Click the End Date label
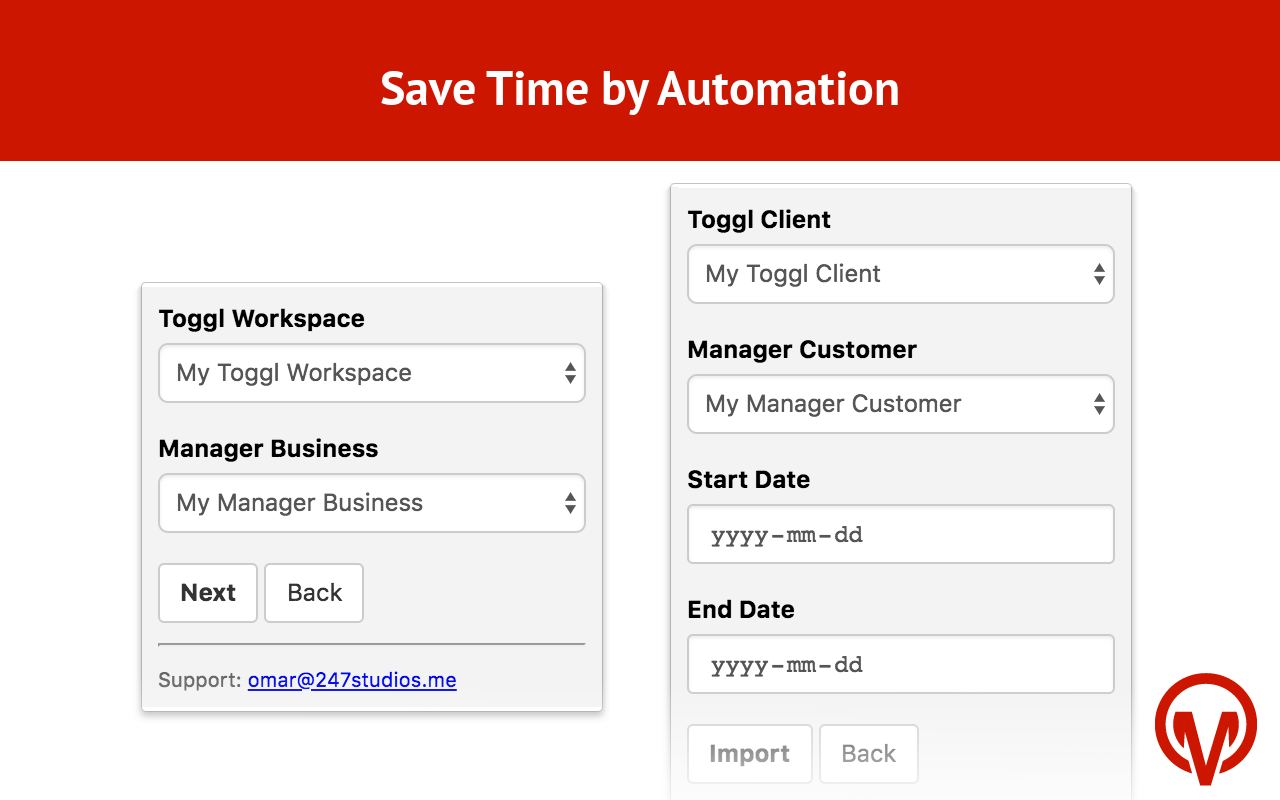 (741, 610)
